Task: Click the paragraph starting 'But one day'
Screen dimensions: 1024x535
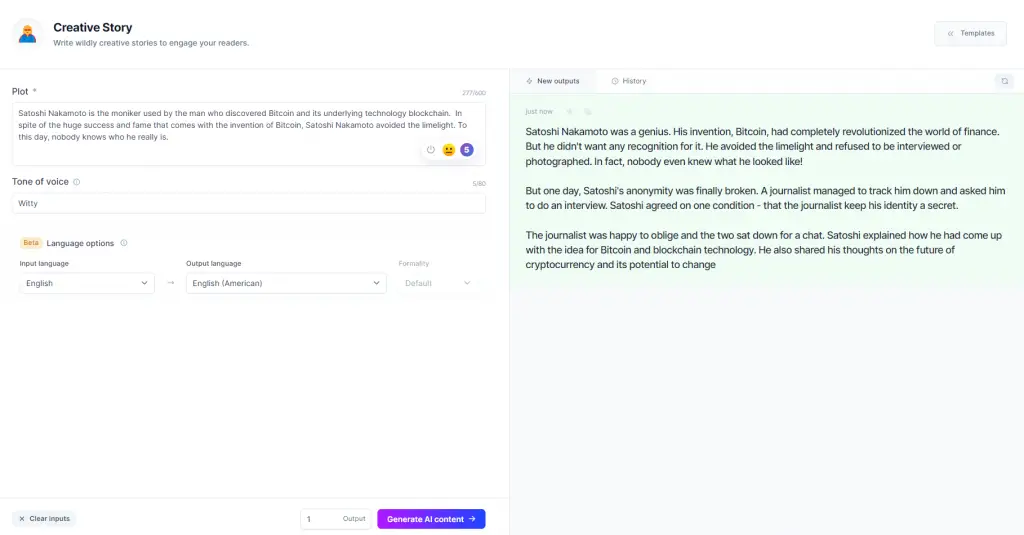Action: [x=765, y=198]
